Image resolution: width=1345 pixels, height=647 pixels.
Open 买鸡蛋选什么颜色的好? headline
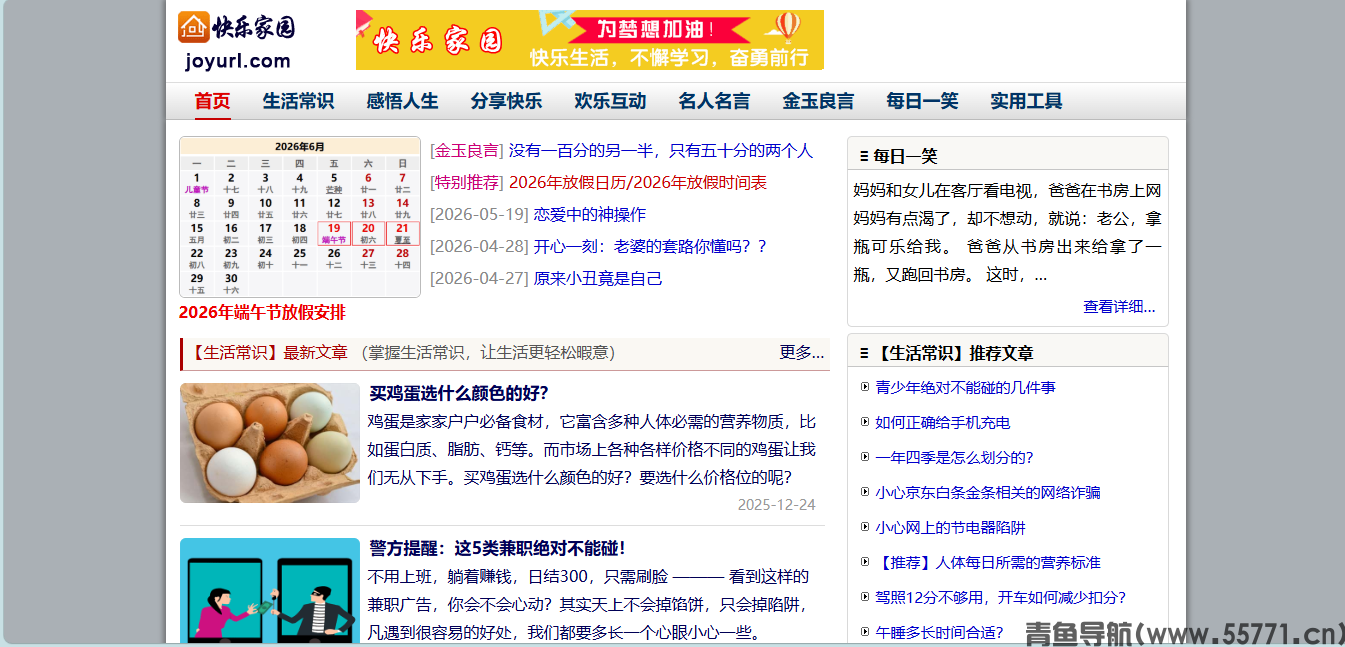pyautogui.click(x=459, y=393)
